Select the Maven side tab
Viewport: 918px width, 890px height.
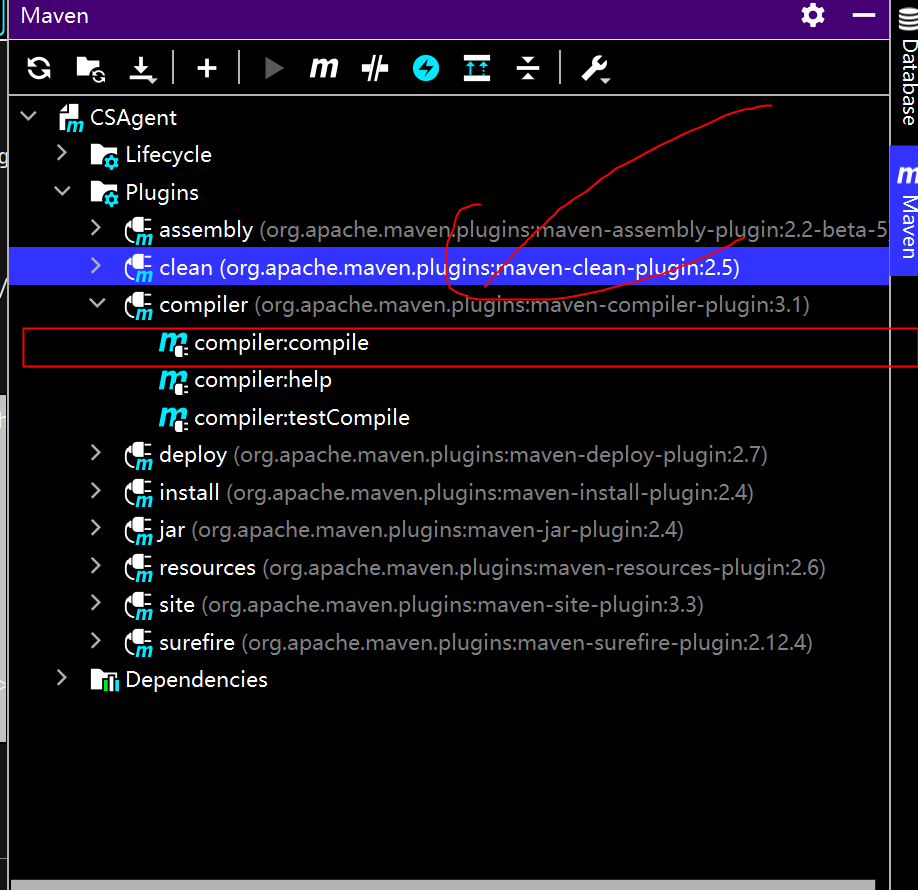coord(906,211)
